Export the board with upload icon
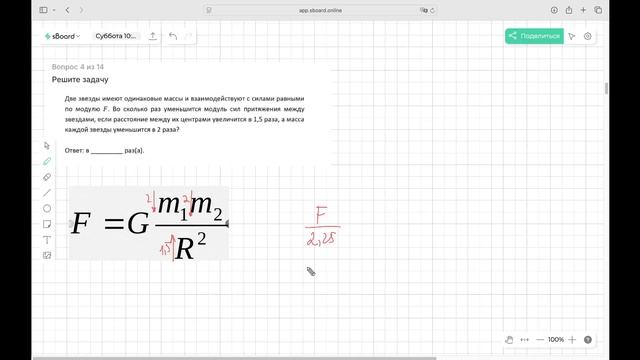 pos(153,36)
